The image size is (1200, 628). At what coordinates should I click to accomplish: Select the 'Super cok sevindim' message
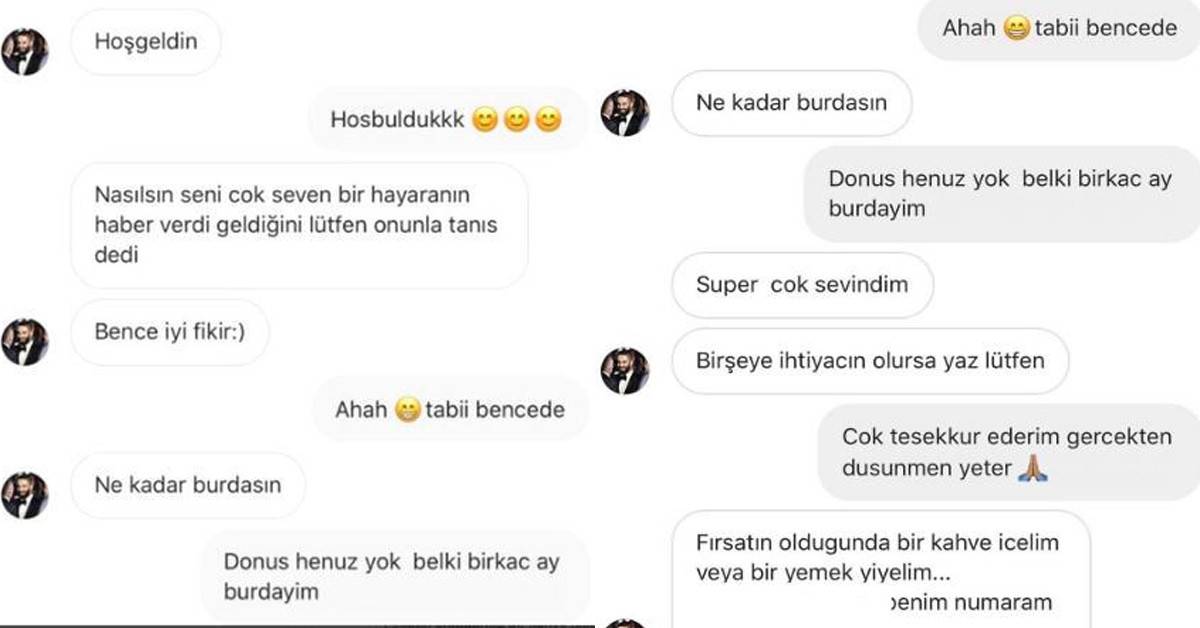click(x=802, y=285)
